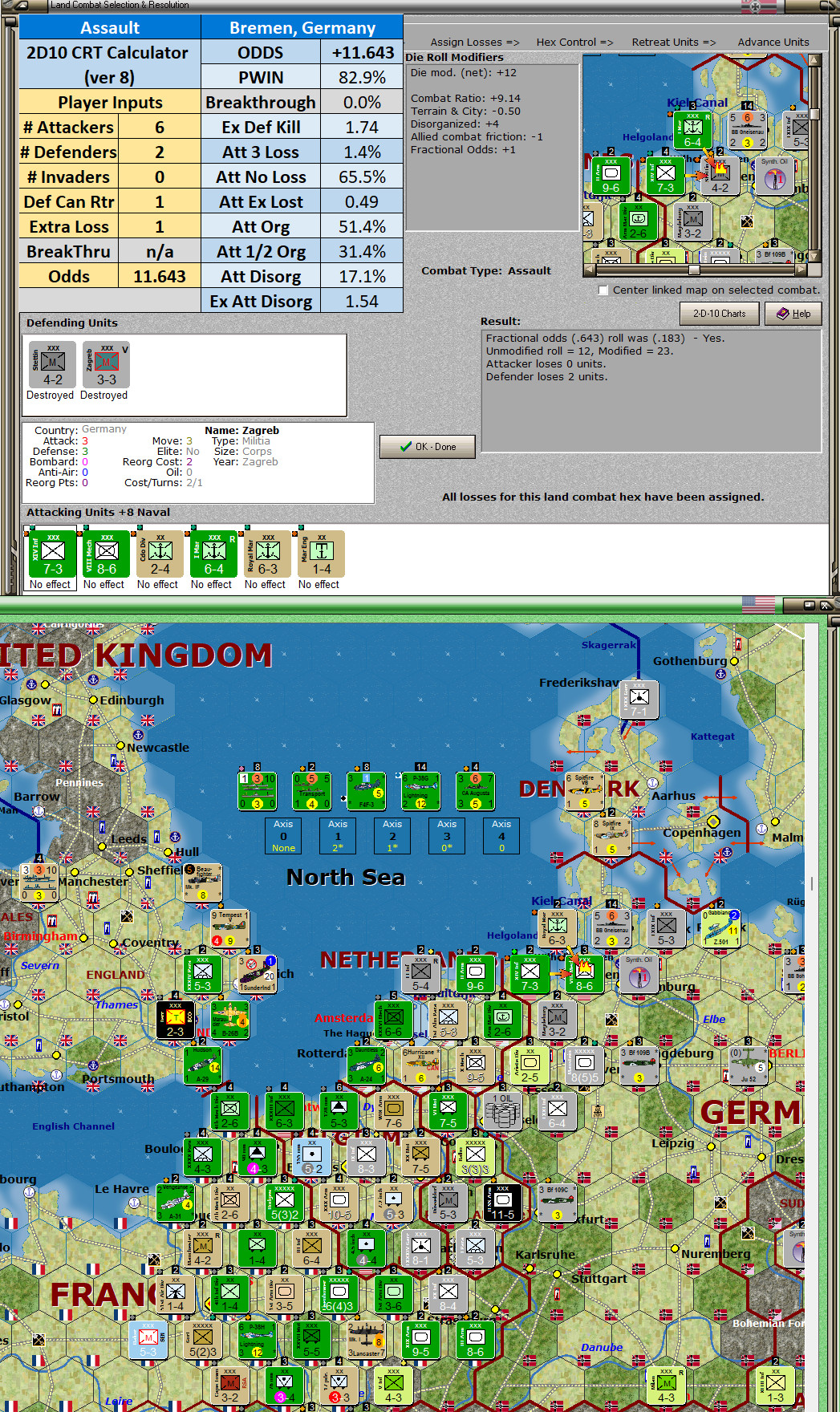840x1412 pixels.
Task: Click the US flag icon above the map
Action: [758, 605]
